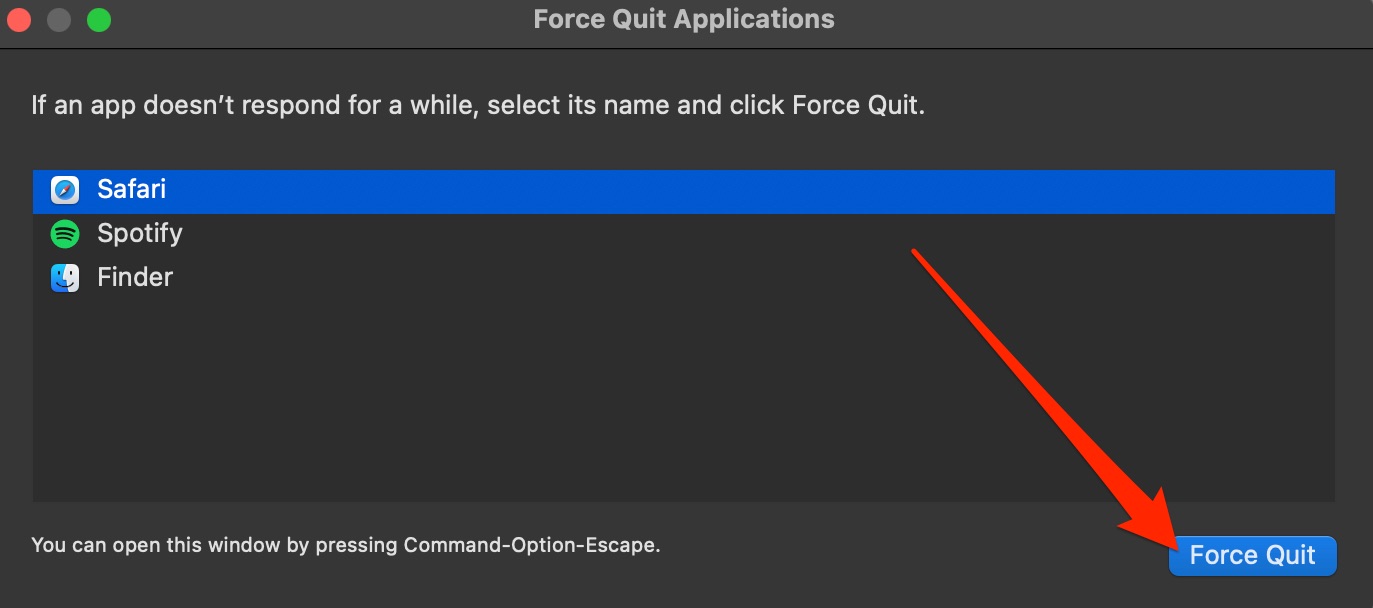Click the instruction text about unresponsive apps
The width and height of the screenshot is (1373, 608).
(x=478, y=106)
